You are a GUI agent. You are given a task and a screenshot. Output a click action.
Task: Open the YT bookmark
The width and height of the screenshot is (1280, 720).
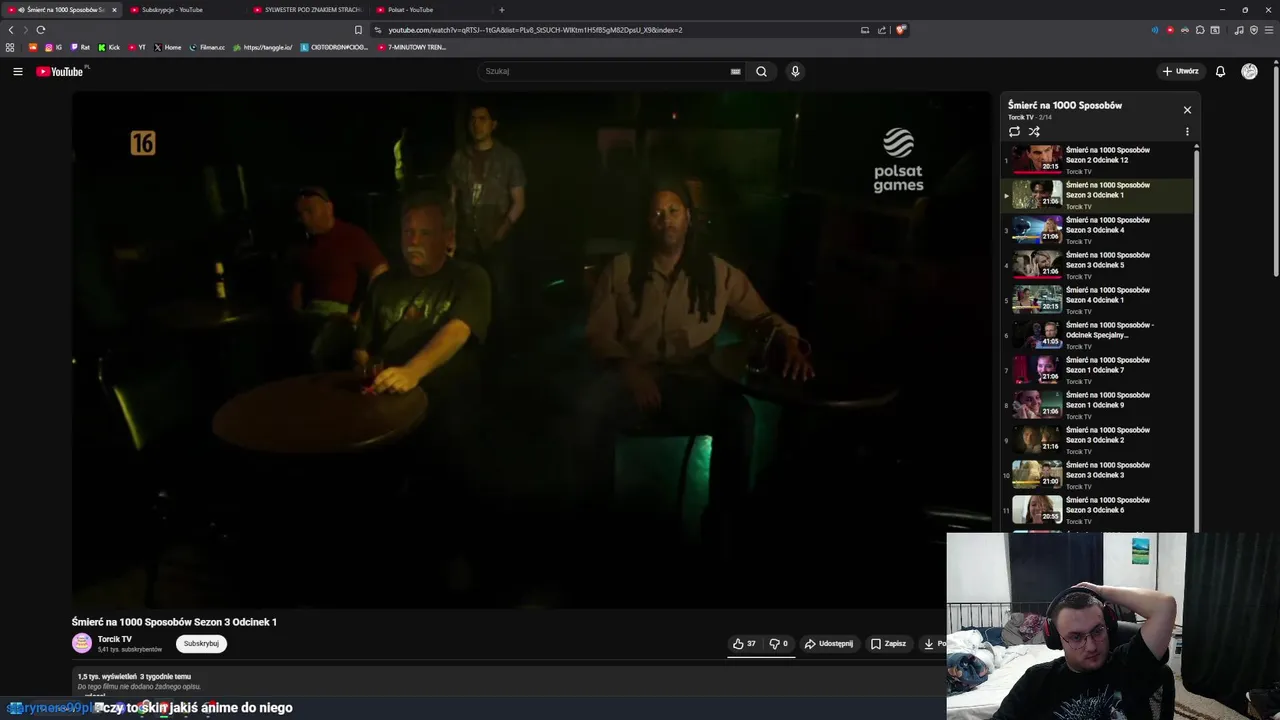[x=137, y=47]
